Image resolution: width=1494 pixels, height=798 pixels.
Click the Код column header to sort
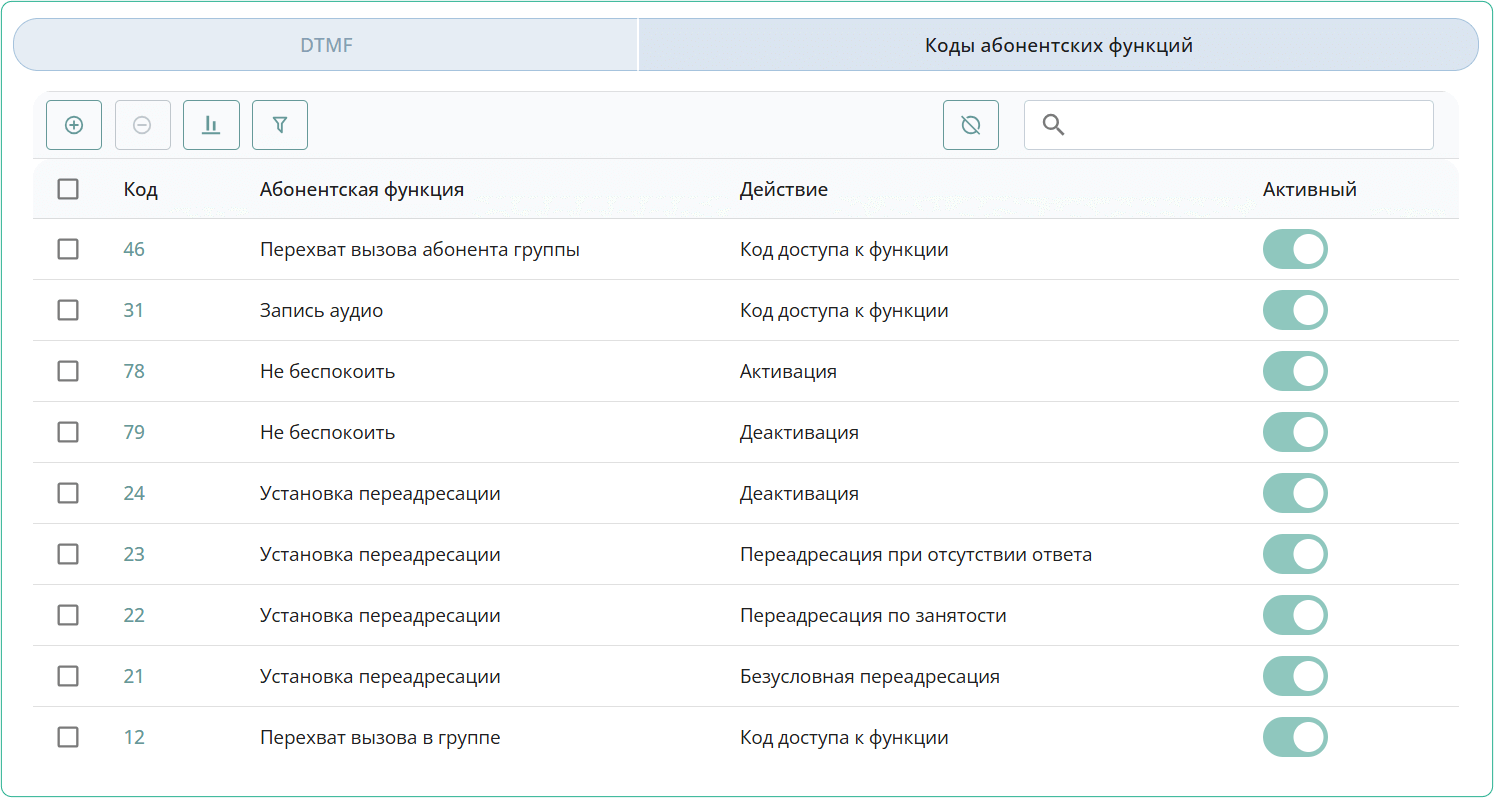coord(140,189)
